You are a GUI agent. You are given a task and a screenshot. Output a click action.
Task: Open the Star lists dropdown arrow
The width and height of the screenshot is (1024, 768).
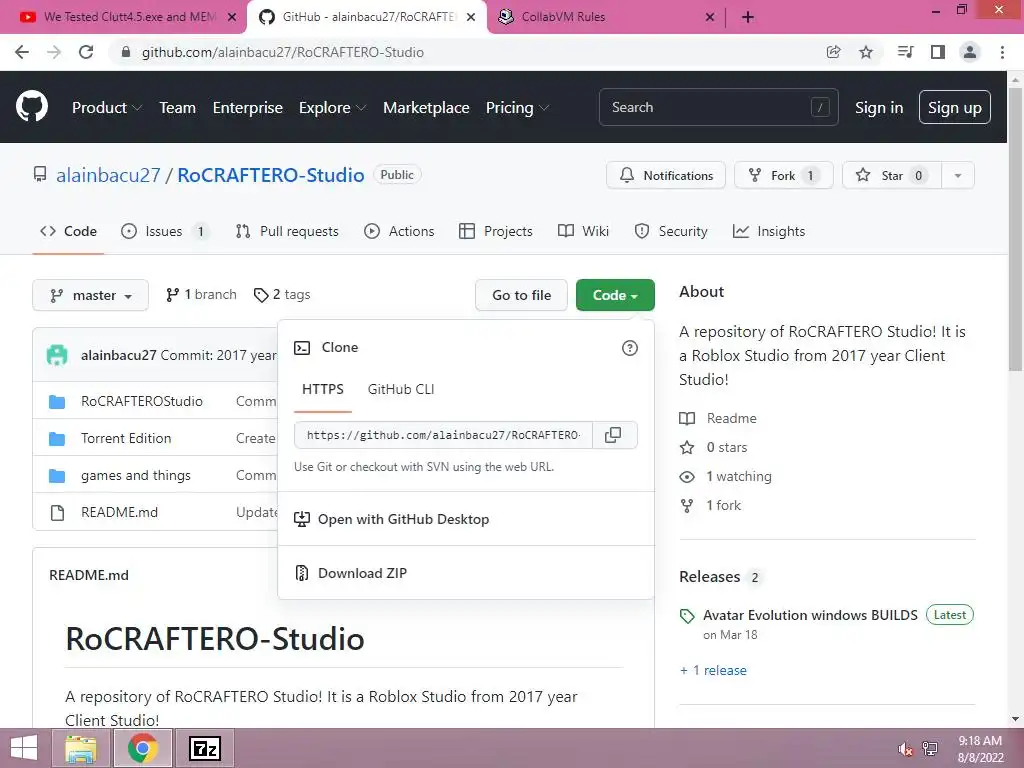coord(957,176)
